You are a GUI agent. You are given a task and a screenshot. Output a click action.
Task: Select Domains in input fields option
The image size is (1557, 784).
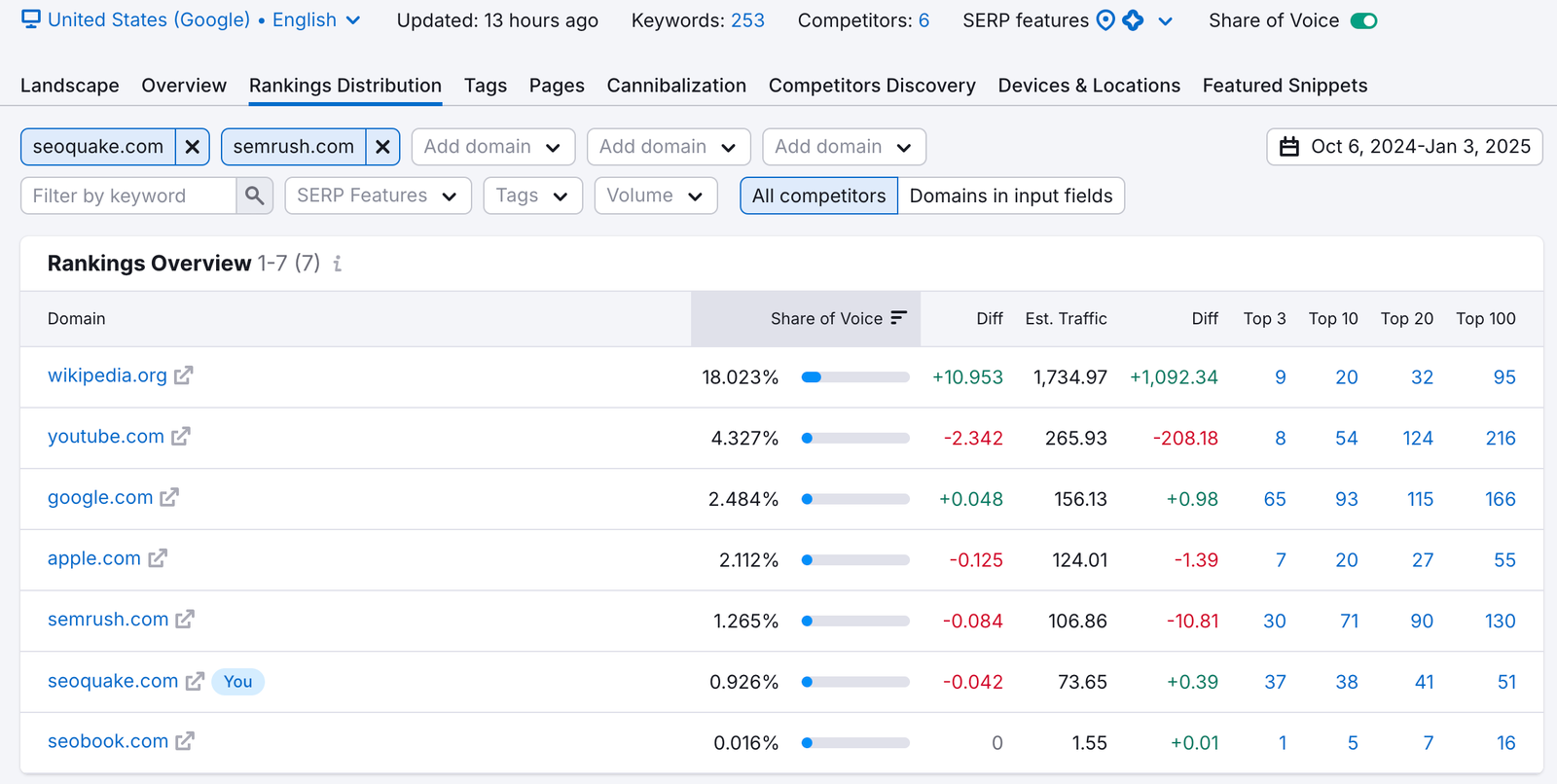click(1010, 196)
